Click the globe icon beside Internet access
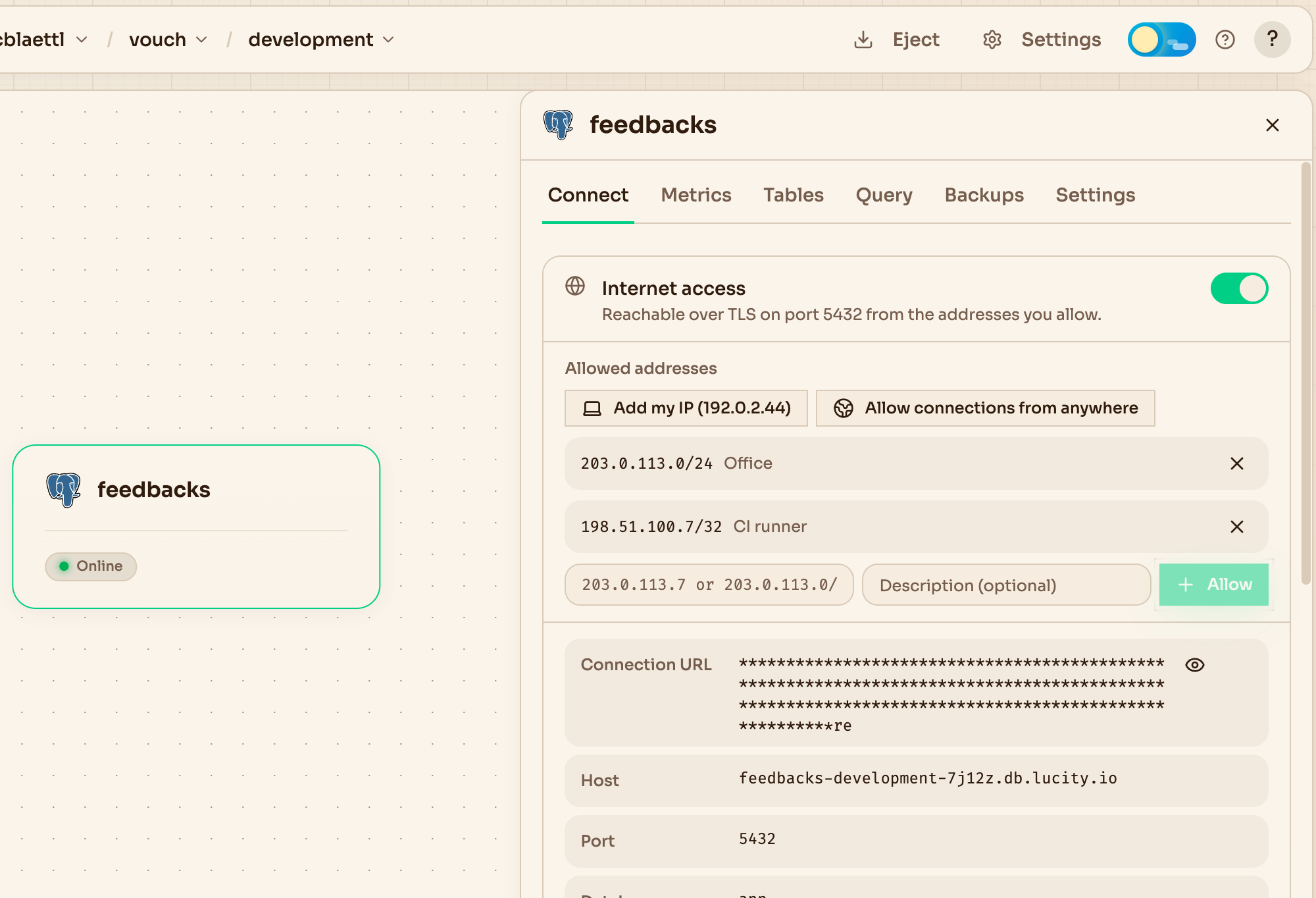Viewport: 1316px width, 898px height. pos(575,286)
